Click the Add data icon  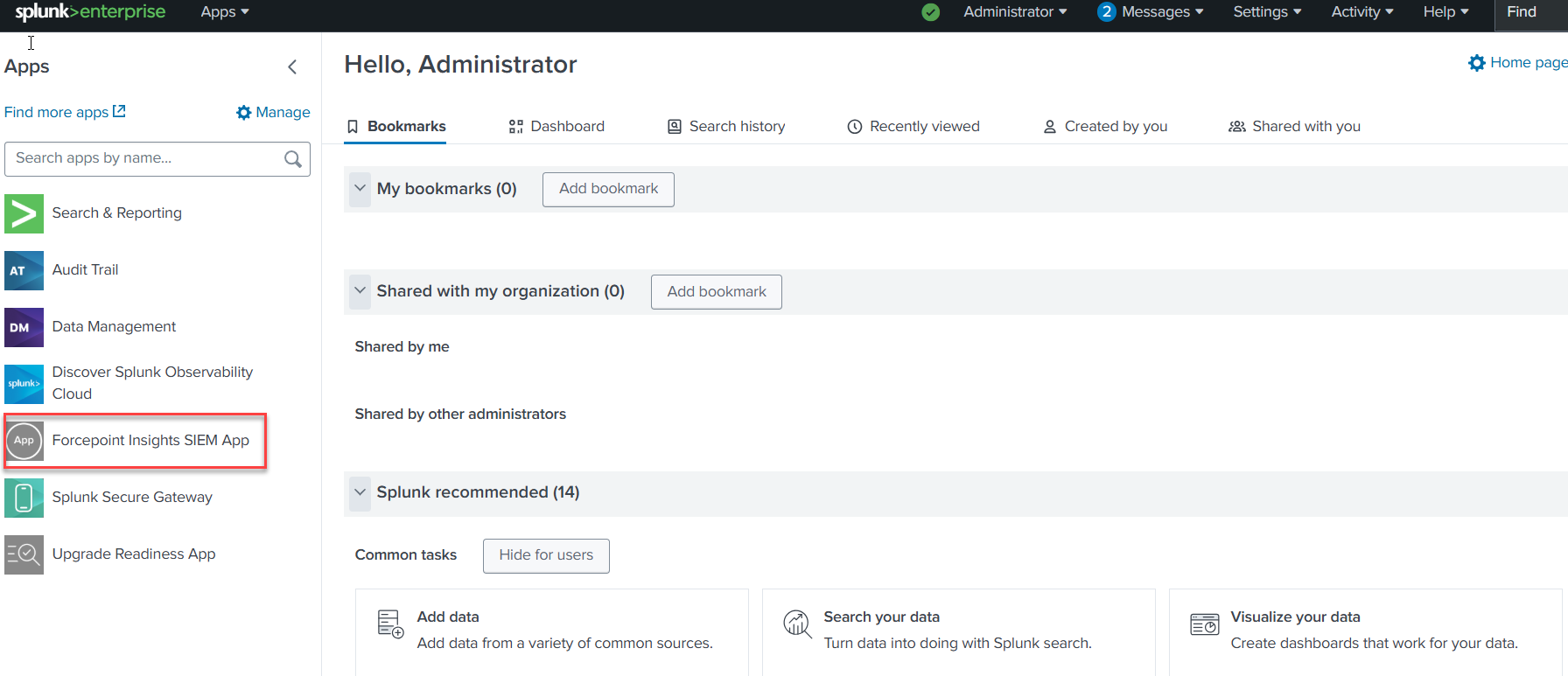coord(390,624)
